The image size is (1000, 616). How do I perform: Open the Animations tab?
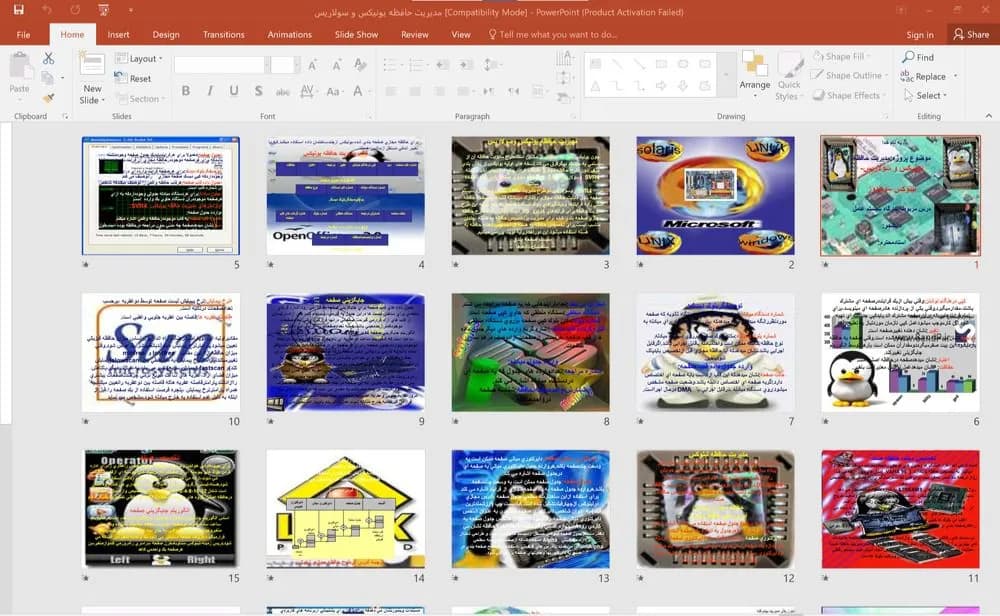click(290, 34)
